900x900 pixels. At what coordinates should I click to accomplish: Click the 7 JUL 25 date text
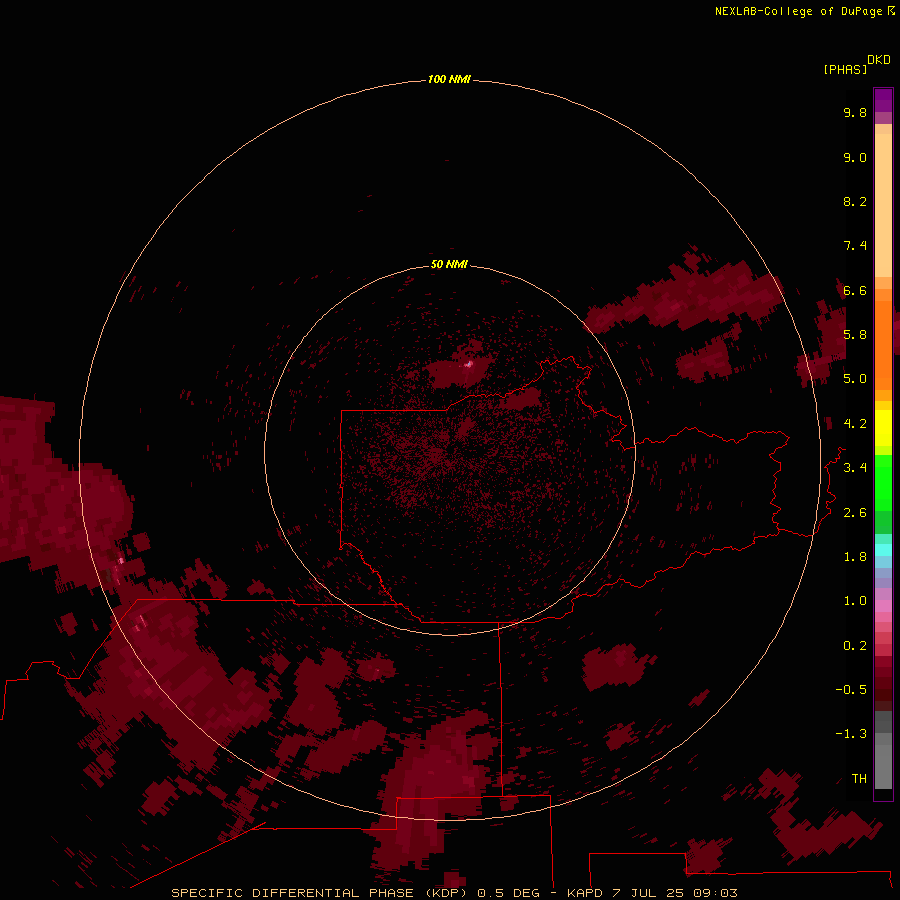(651, 893)
